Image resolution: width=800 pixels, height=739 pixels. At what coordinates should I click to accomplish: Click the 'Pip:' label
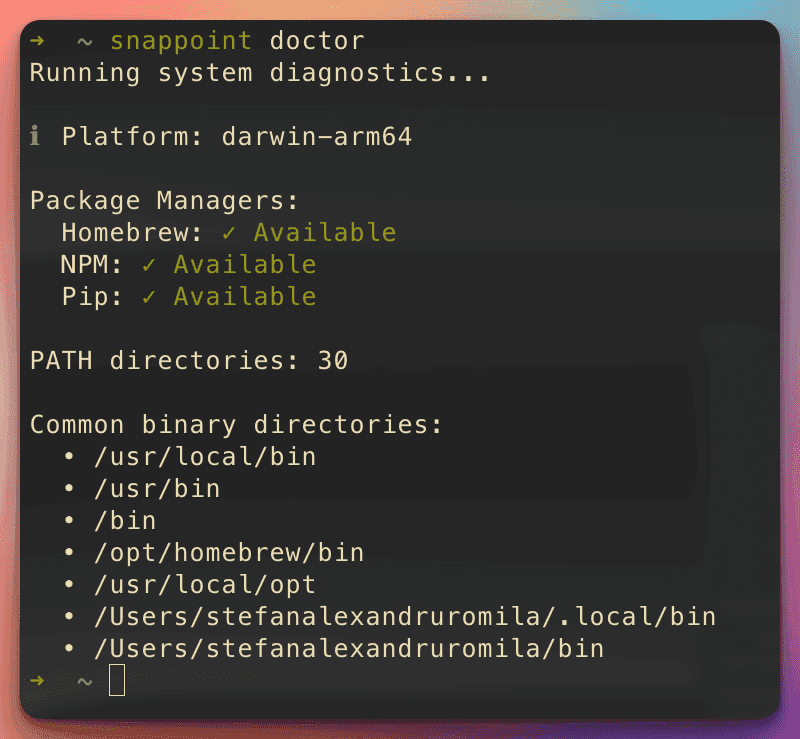(92, 297)
